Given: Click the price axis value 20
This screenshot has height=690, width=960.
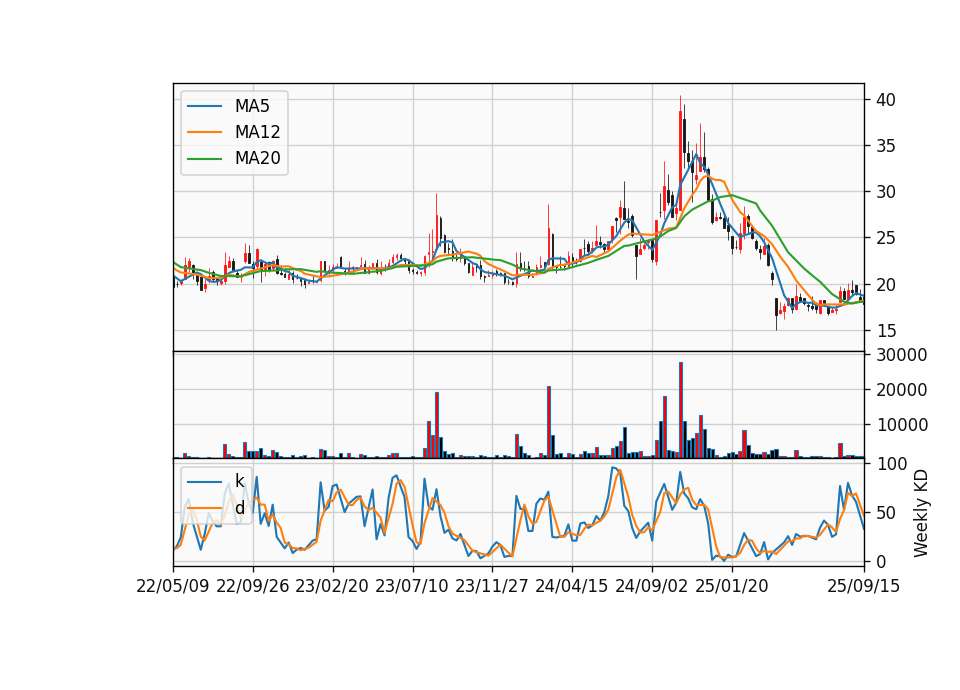Looking at the screenshot, I should pyautogui.click(x=885, y=285).
